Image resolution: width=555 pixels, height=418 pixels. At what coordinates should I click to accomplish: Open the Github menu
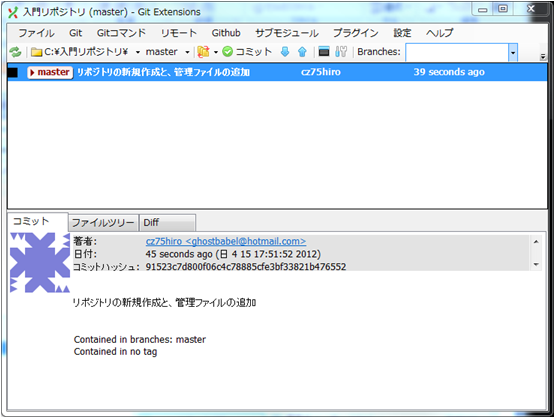(226, 33)
